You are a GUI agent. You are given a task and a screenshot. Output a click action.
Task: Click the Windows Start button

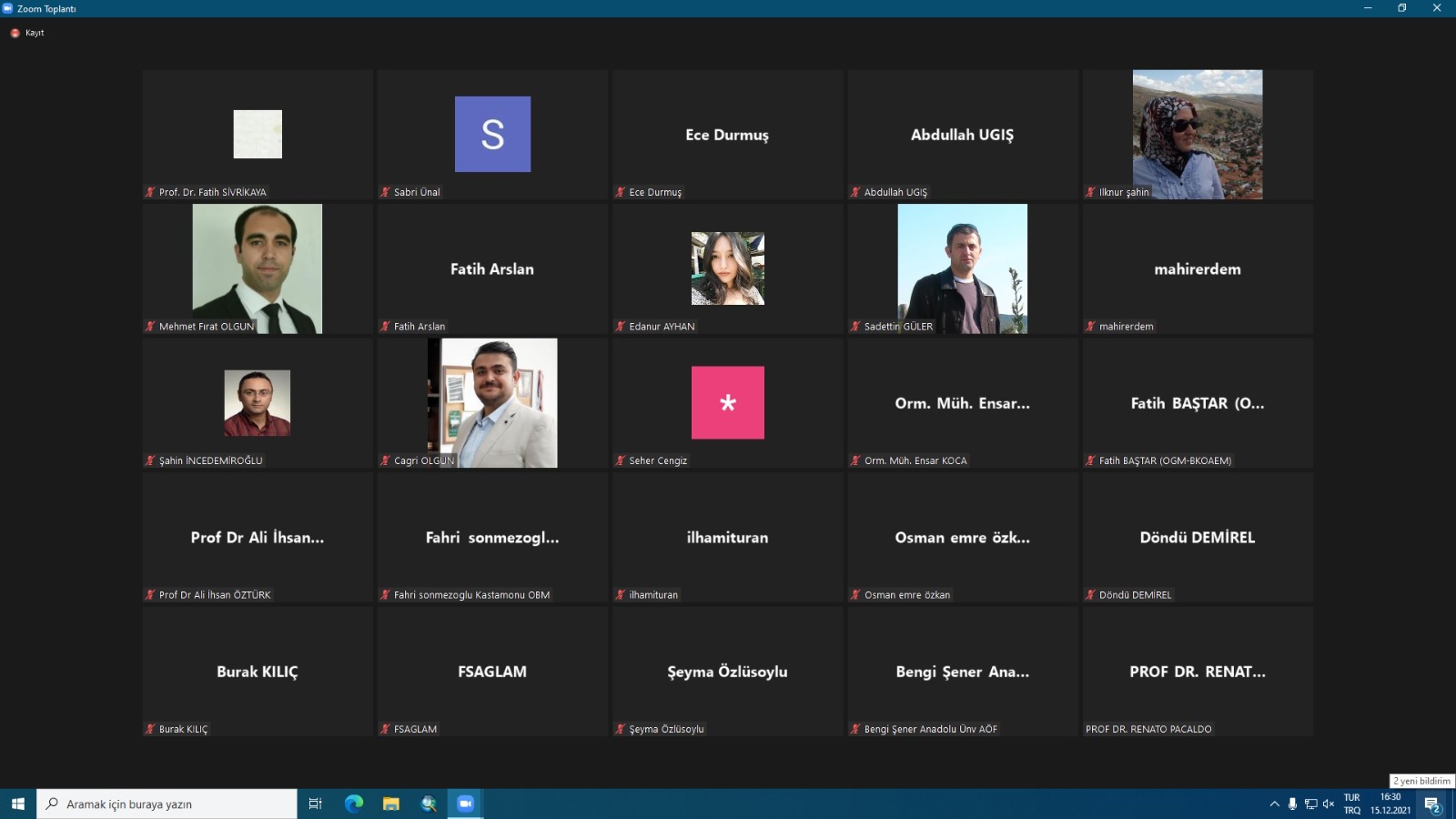click(x=18, y=804)
